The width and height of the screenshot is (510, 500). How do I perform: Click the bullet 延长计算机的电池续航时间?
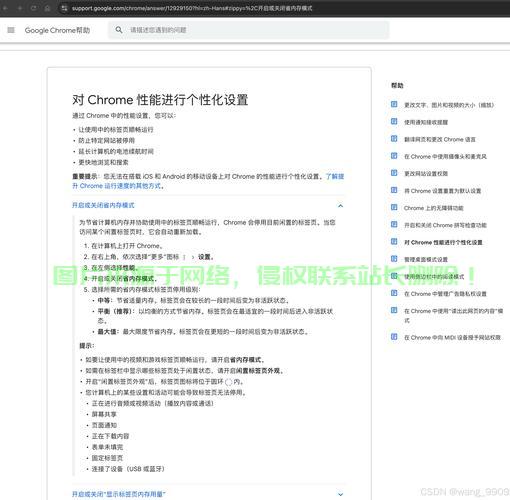116,151
